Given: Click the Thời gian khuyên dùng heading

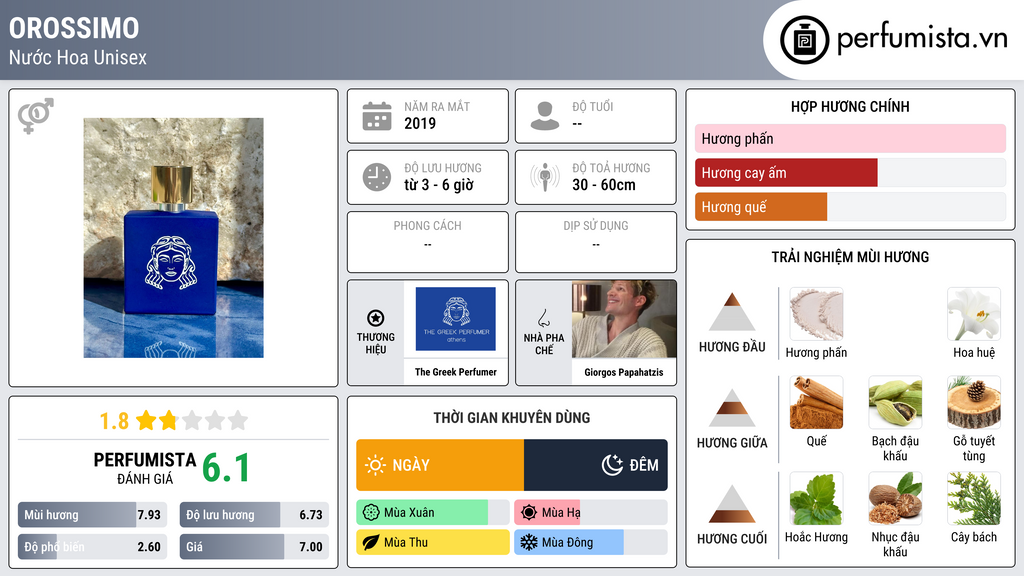Looking at the screenshot, I should [x=512, y=418].
